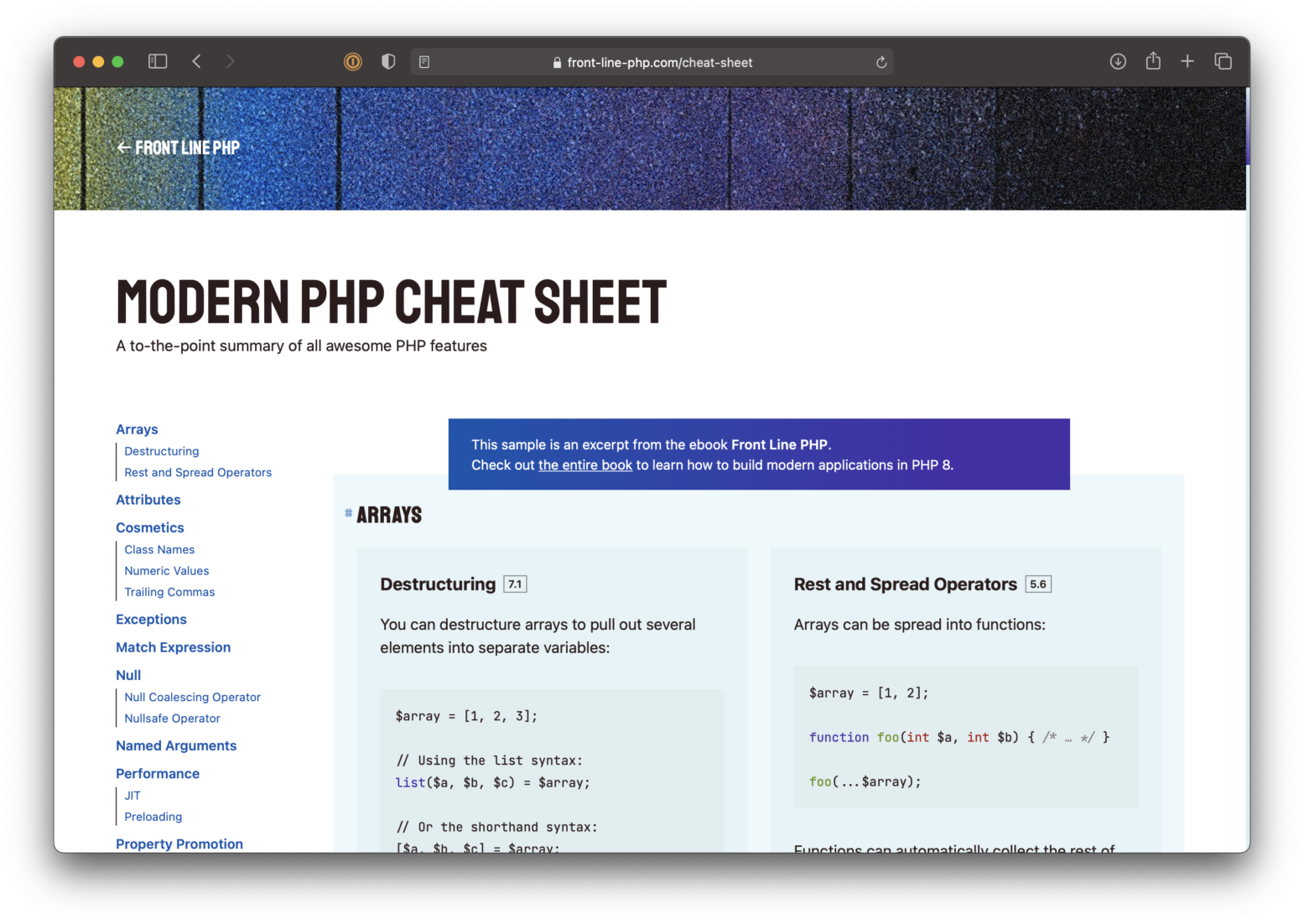Open the Null Coalescing Operator section

pos(192,697)
